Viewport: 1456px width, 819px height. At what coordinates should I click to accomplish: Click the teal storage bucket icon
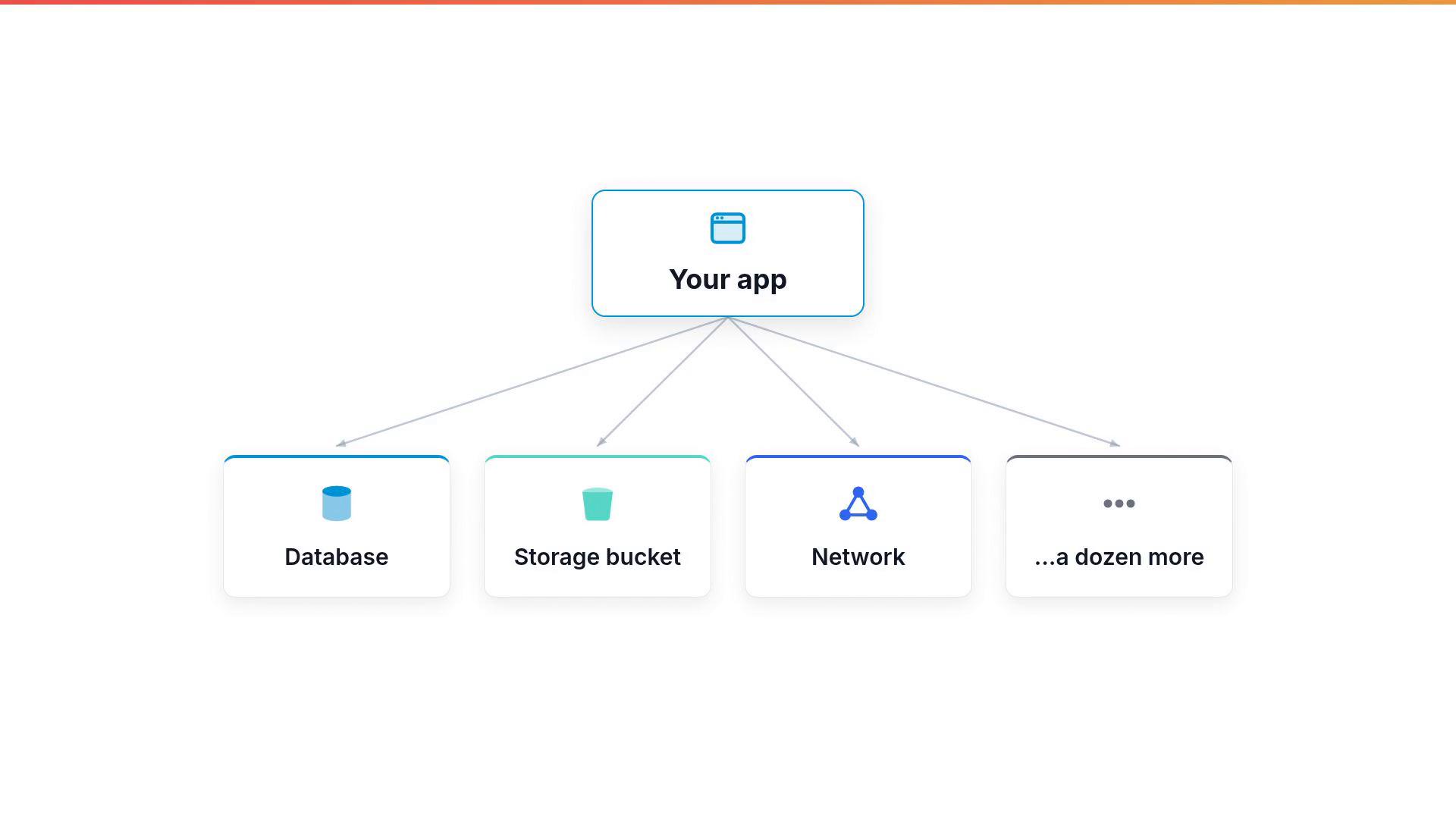point(598,504)
